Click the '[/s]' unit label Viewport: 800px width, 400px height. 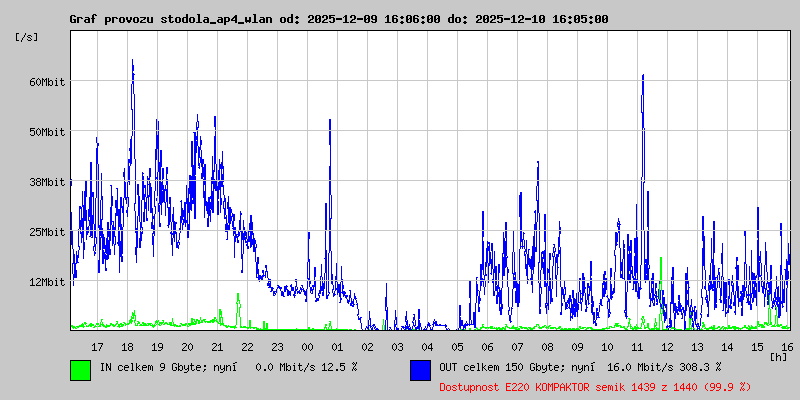(x=27, y=37)
